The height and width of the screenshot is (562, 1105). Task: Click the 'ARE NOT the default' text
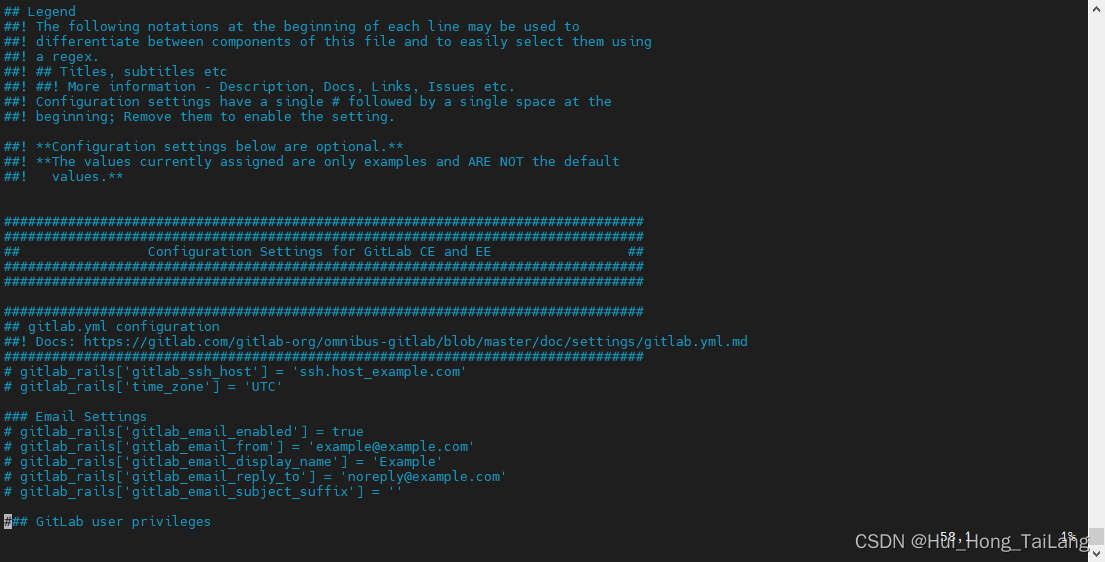pyautogui.click(x=543, y=161)
